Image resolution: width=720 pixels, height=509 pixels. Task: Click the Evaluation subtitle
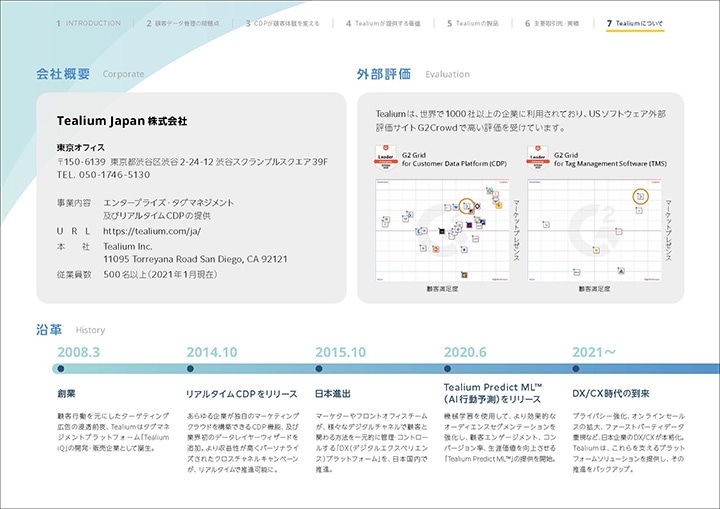447,74
